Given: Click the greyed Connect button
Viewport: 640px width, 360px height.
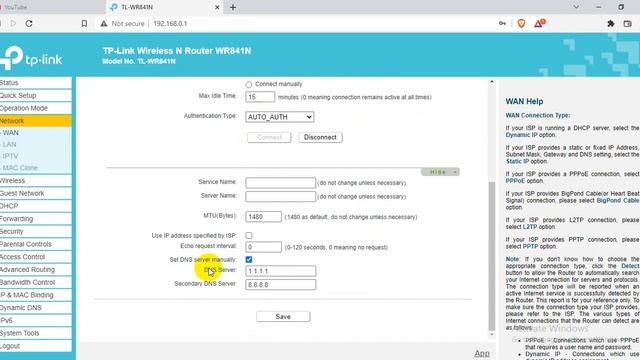Looking at the screenshot, I should (x=269, y=137).
